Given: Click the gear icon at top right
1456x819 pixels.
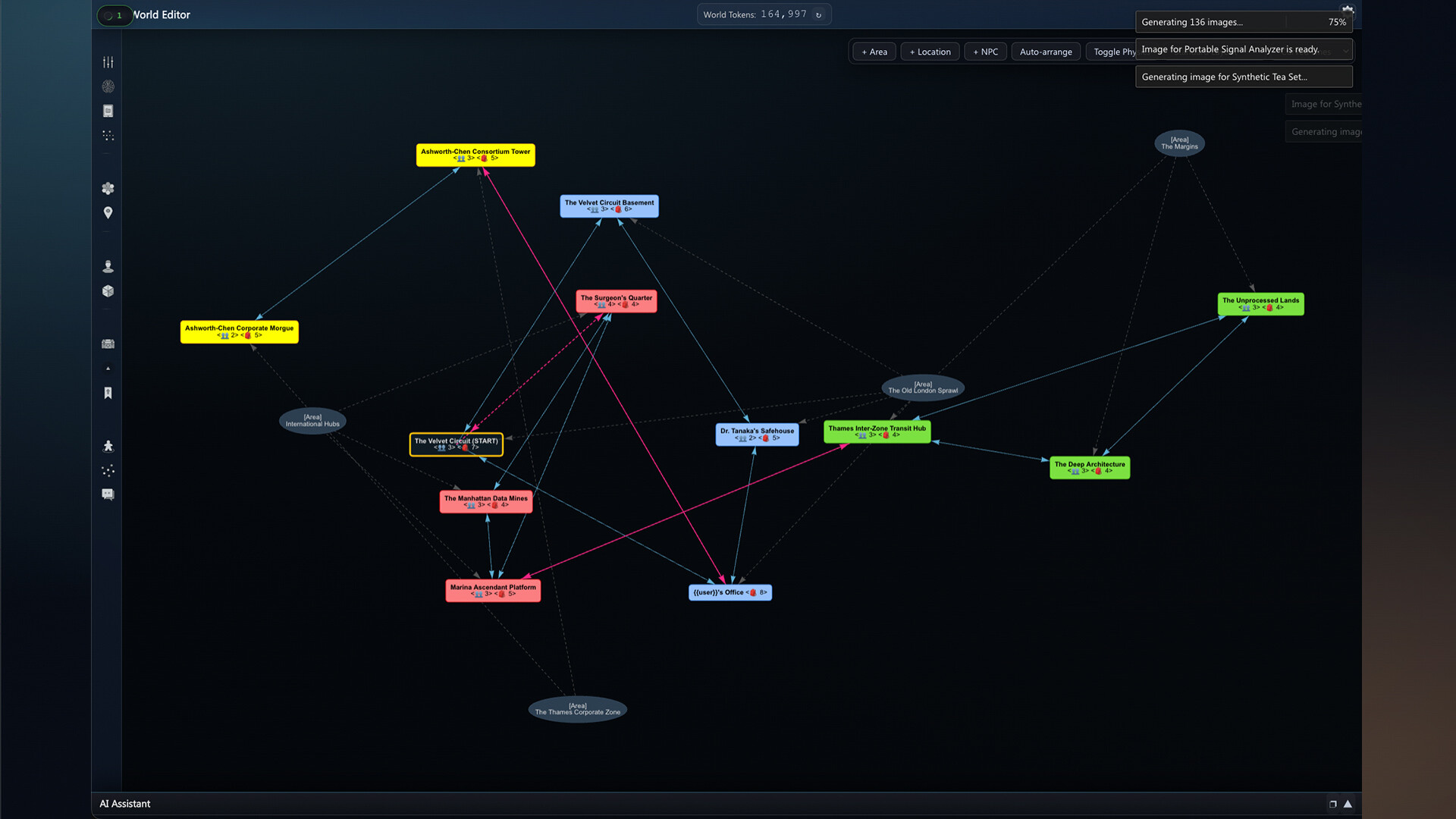Looking at the screenshot, I should [x=1348, y=10].
